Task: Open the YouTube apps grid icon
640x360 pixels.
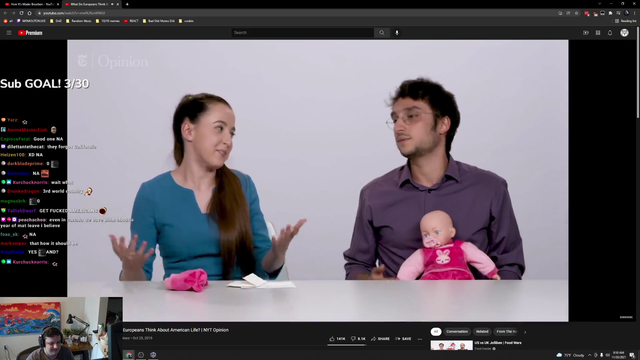Action: (598, 33)
